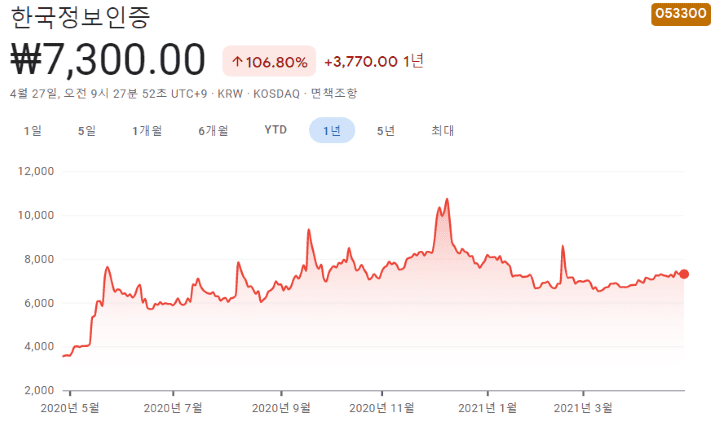
Task: Select the 5일 time range tab
Action: (87, 131)
